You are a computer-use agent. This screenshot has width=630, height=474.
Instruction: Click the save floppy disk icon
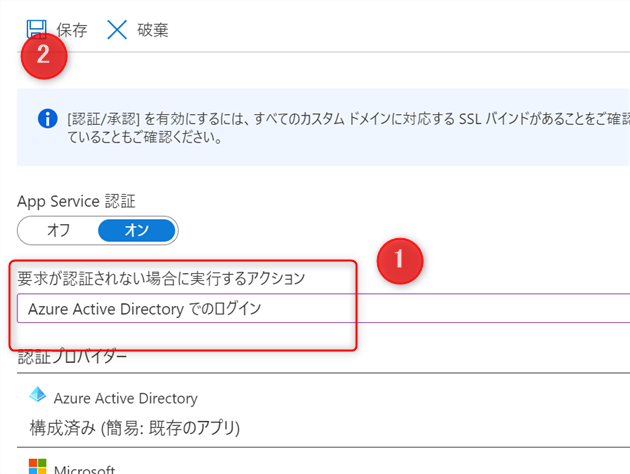37,30
